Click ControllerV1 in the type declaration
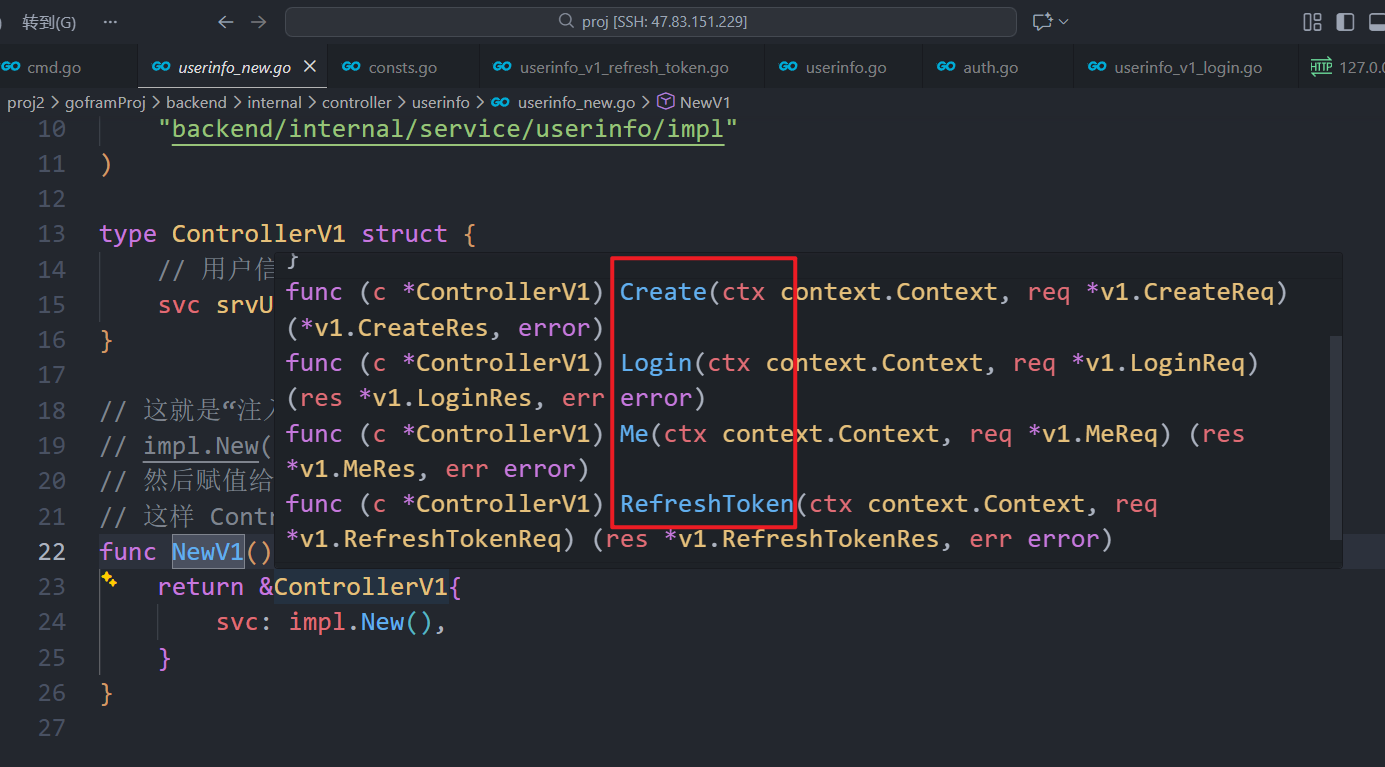The height and width of the screenshot is (767, 1385). [259, 234]
